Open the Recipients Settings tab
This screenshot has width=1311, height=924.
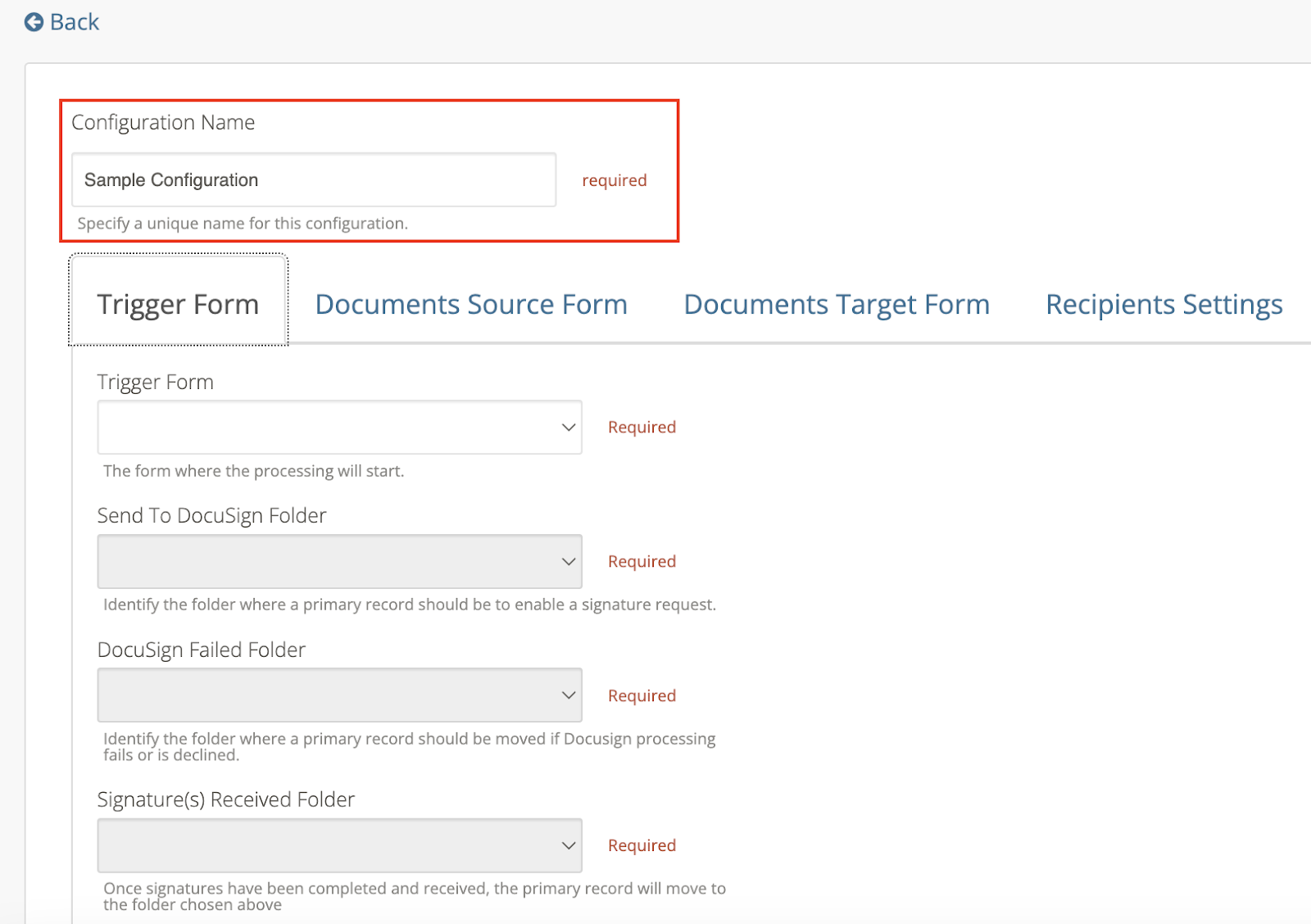pyautogui.click(x=1163, y=304)
